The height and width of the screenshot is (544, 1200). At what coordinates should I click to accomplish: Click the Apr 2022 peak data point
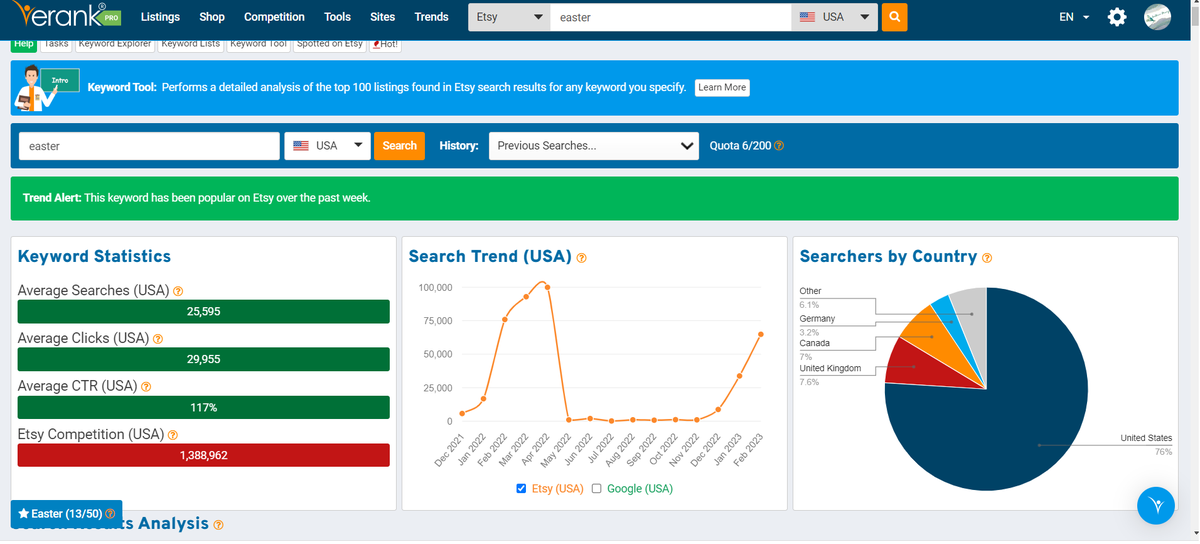pos(547,287)
